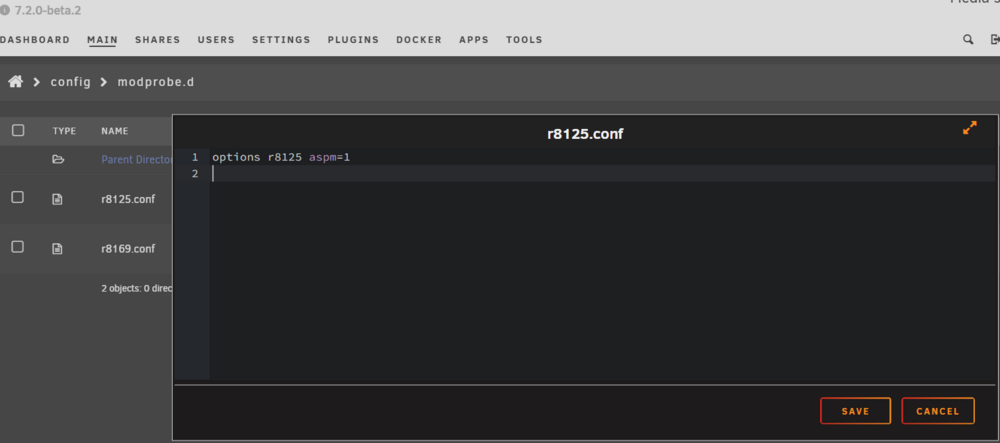Open the Settings menu

click(281, 40)
